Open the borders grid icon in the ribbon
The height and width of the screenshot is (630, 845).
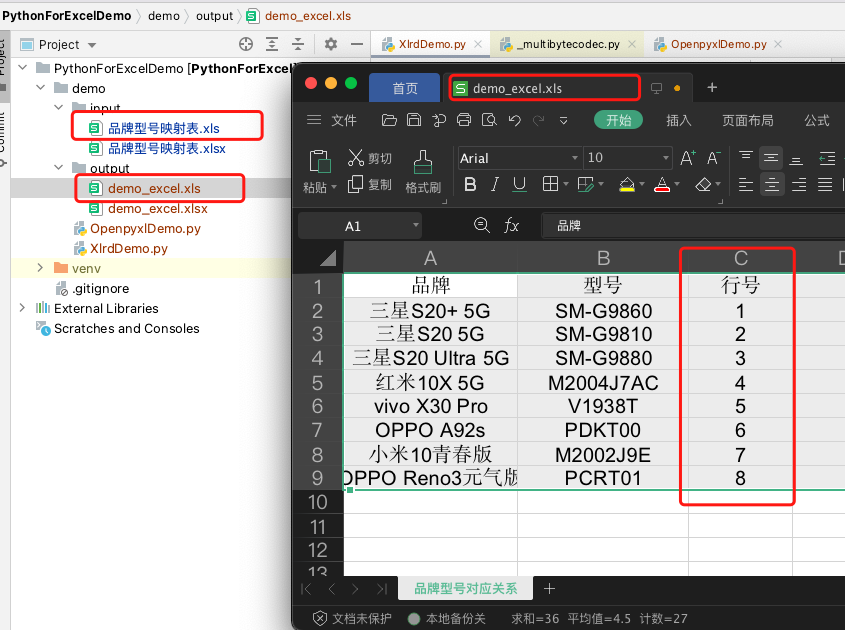552,184
